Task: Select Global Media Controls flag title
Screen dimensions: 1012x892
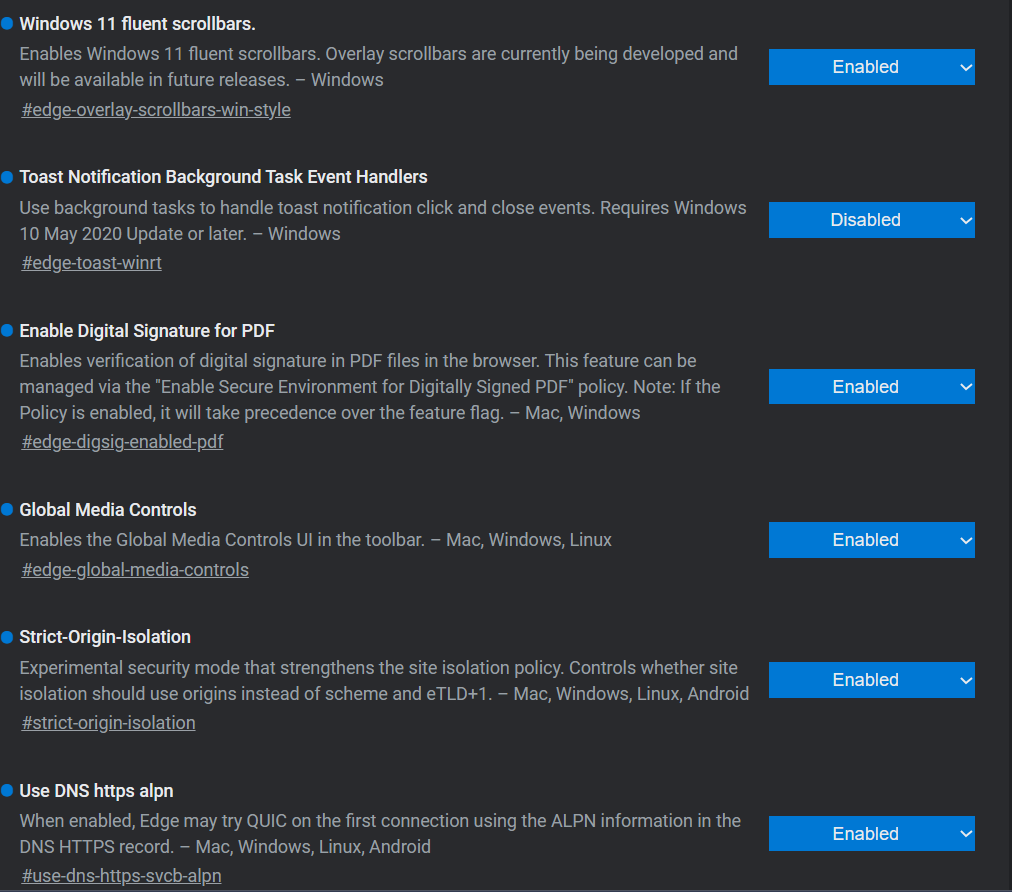Action: pyautogui.click(x=108, y=510)
